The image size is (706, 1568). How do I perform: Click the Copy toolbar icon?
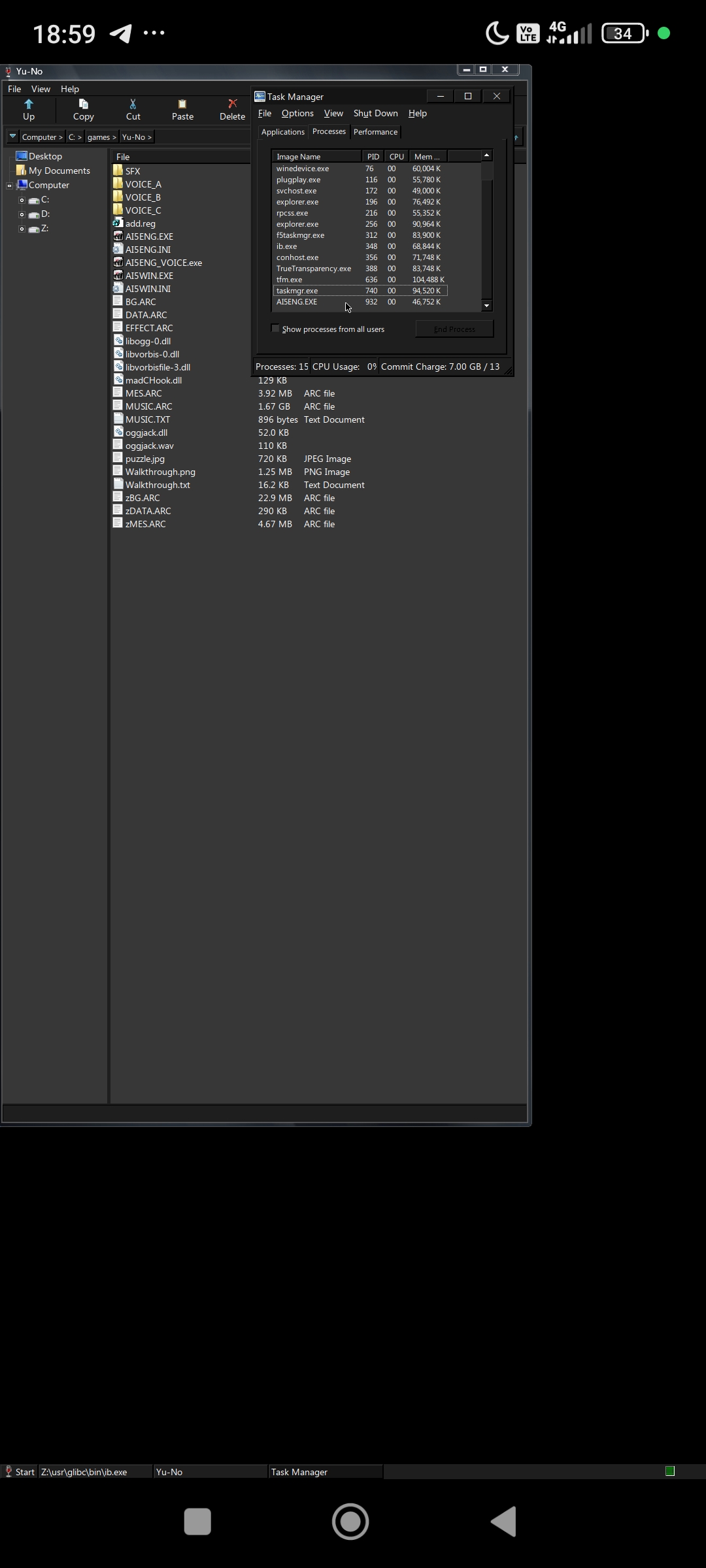point(83,105)
